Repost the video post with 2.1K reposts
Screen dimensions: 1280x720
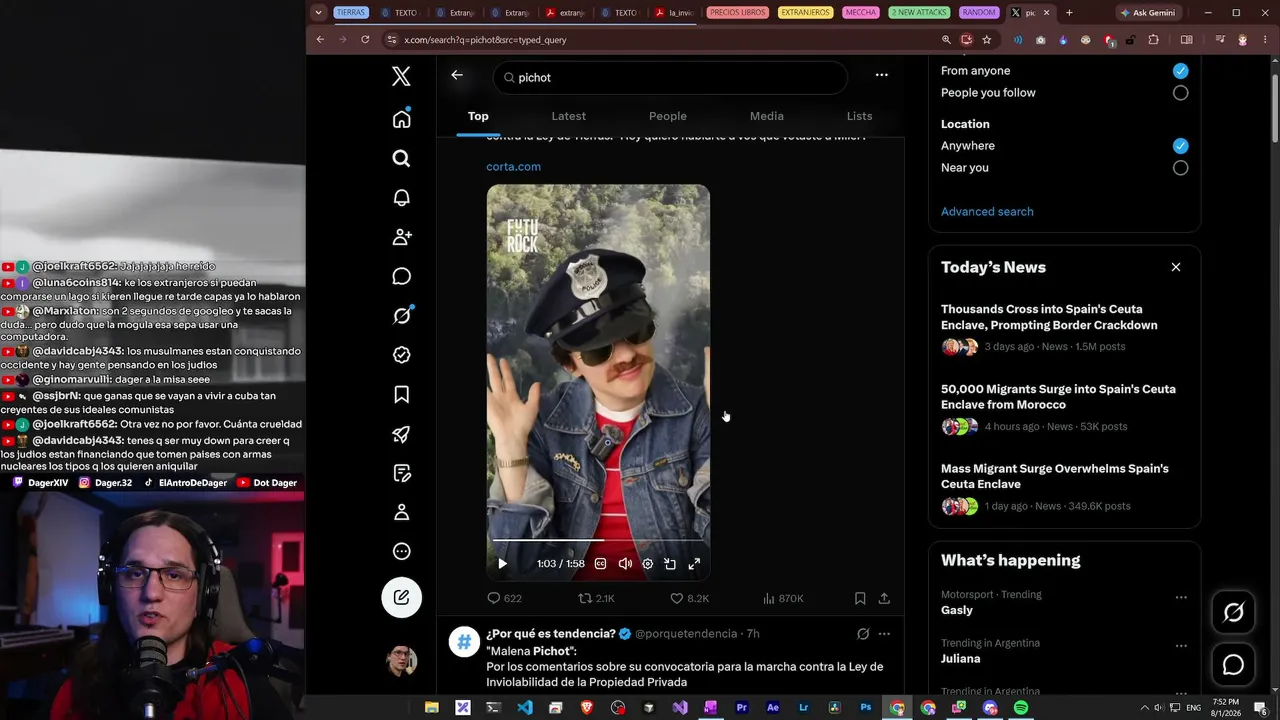(x=597, y=598)
